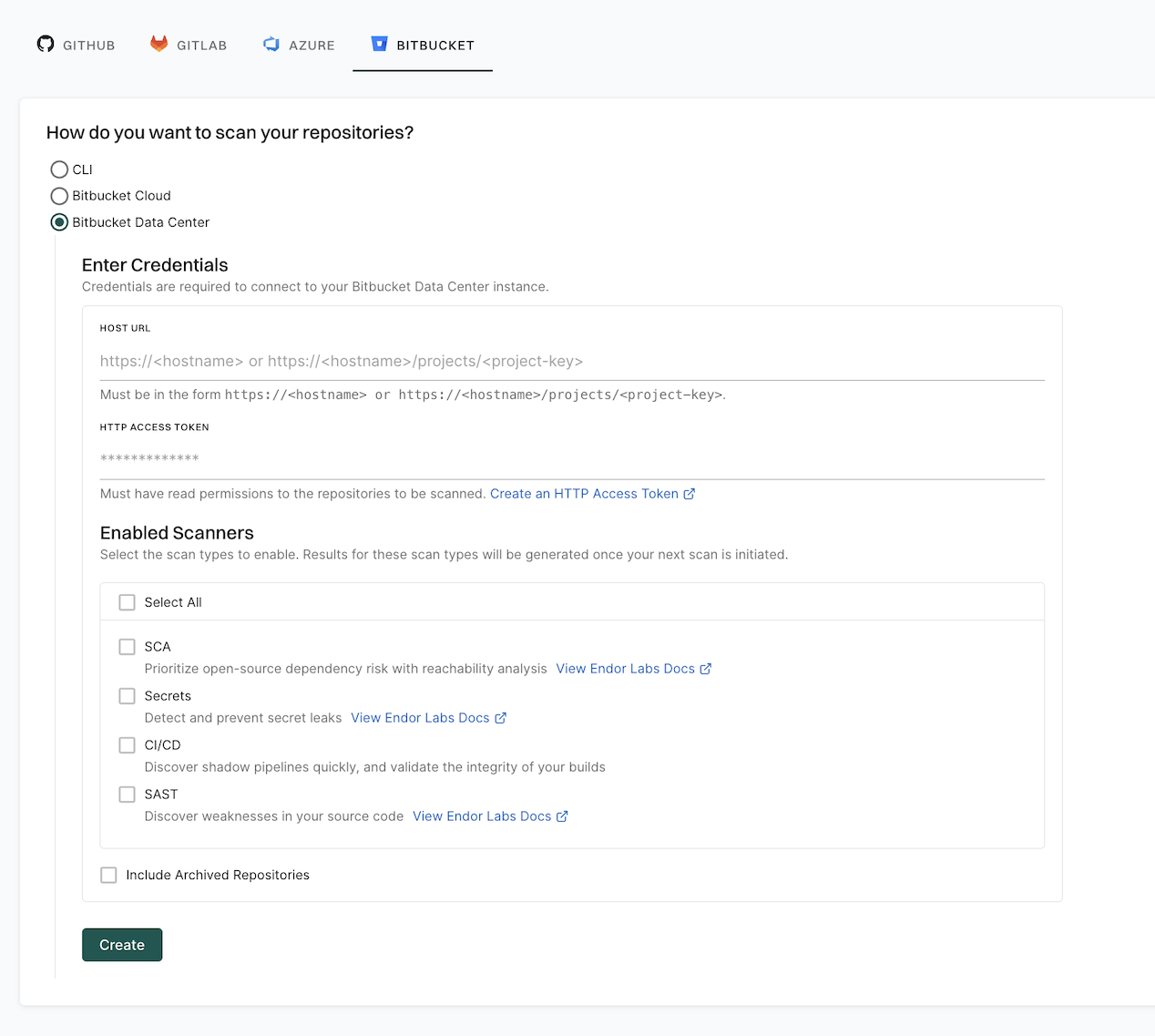Click the GitLab fox icon
Viewport: 1155px width, 1036px height.
pyautogui.click(x=159, y=43)
